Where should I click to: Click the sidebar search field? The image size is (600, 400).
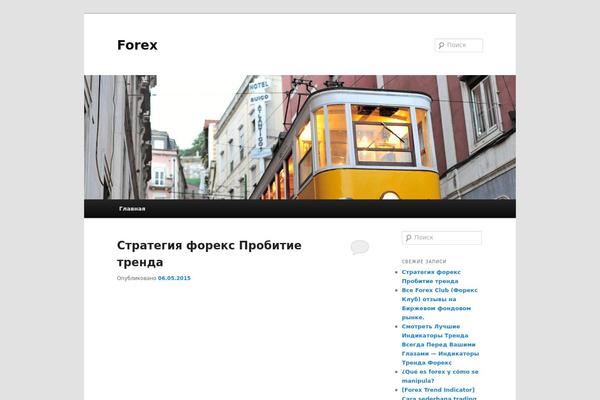[x=442, y=238]
